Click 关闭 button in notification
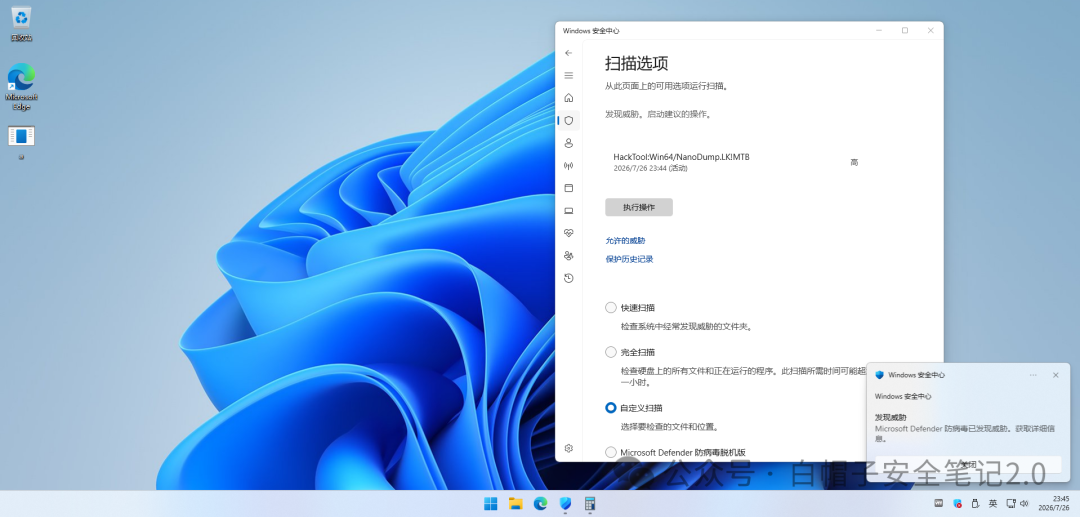1080x517 pixels. [968, 465]
